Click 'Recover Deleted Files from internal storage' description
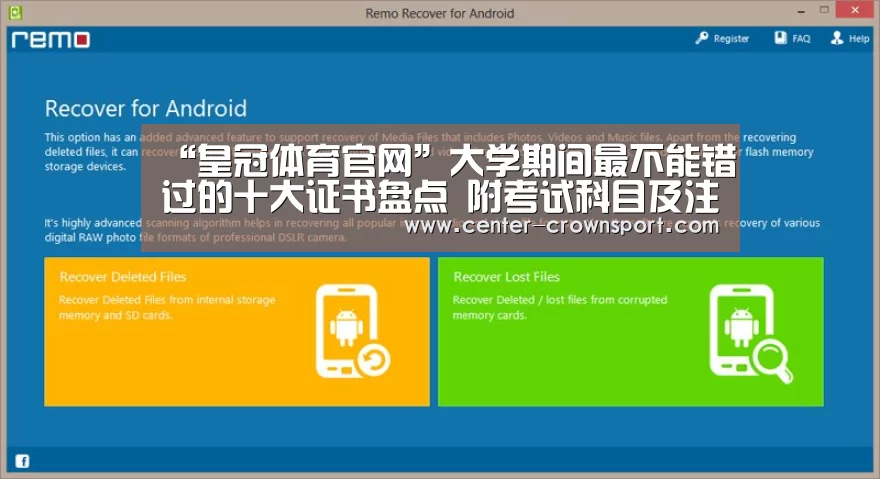This screenshot has width=880, height=479. coord(167,307)
